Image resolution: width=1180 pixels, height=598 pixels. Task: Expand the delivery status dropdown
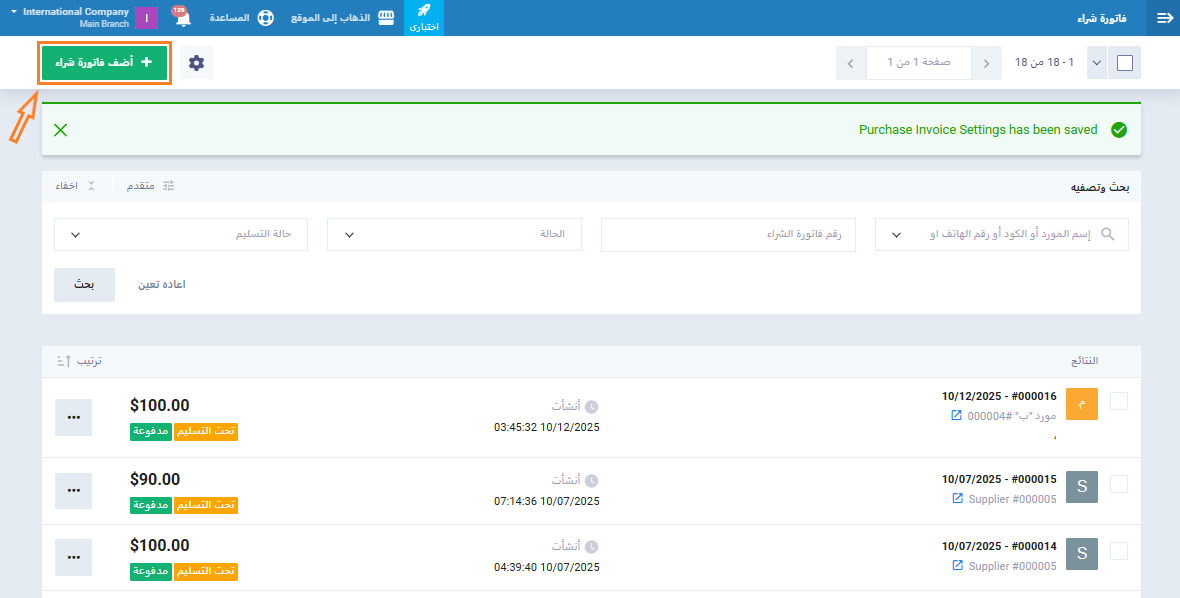[181, 235]
